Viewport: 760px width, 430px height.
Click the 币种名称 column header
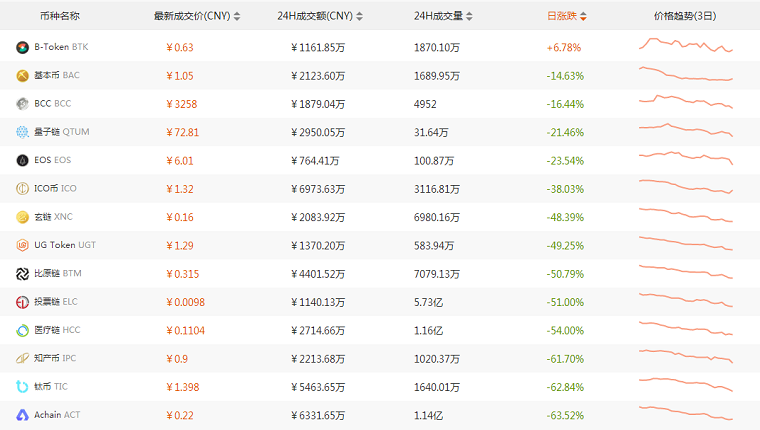pos(60,17)
